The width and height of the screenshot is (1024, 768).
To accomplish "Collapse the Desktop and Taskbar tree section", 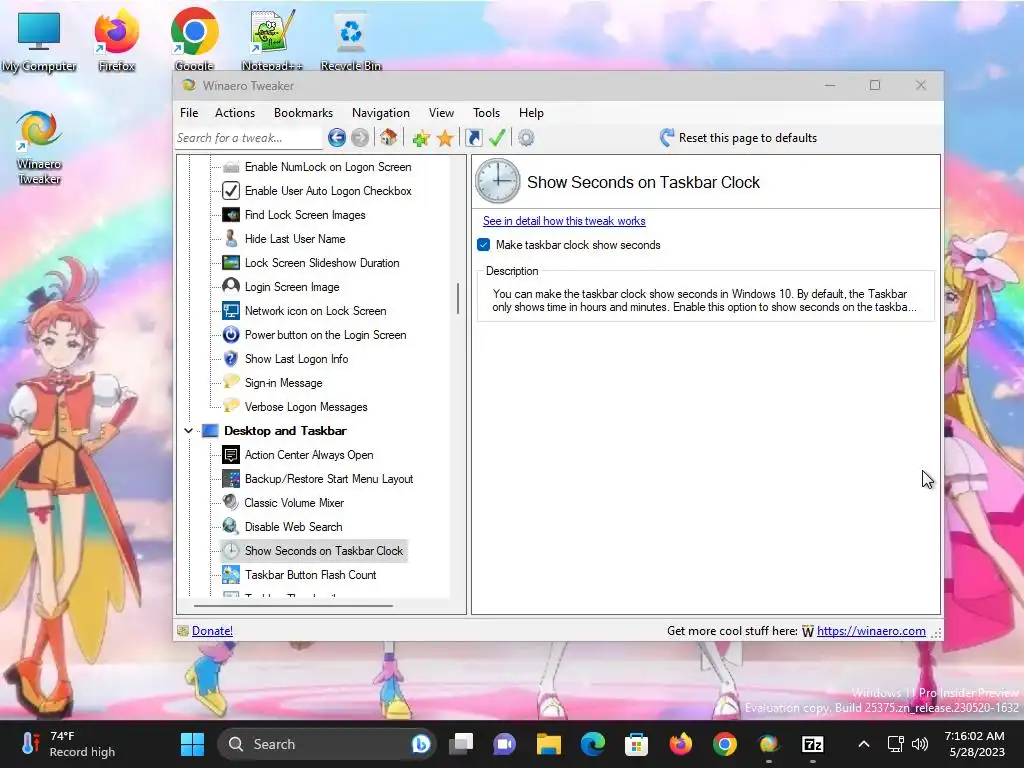I will click(188, 431).
